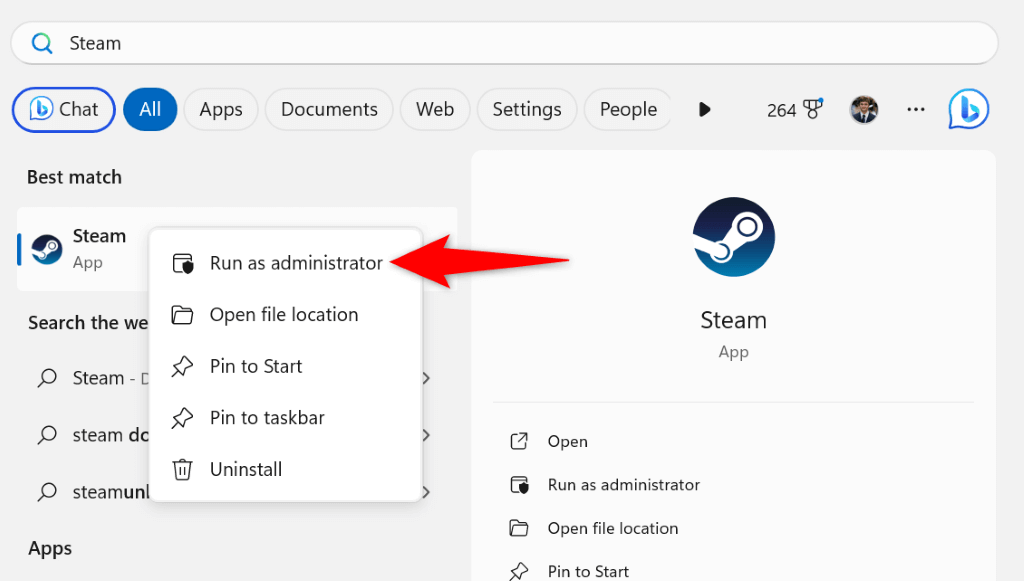Click the search icon beside 'Steam -' suggestion
Viewport: 1024px width, 581px height.
(x=47, y=378)
